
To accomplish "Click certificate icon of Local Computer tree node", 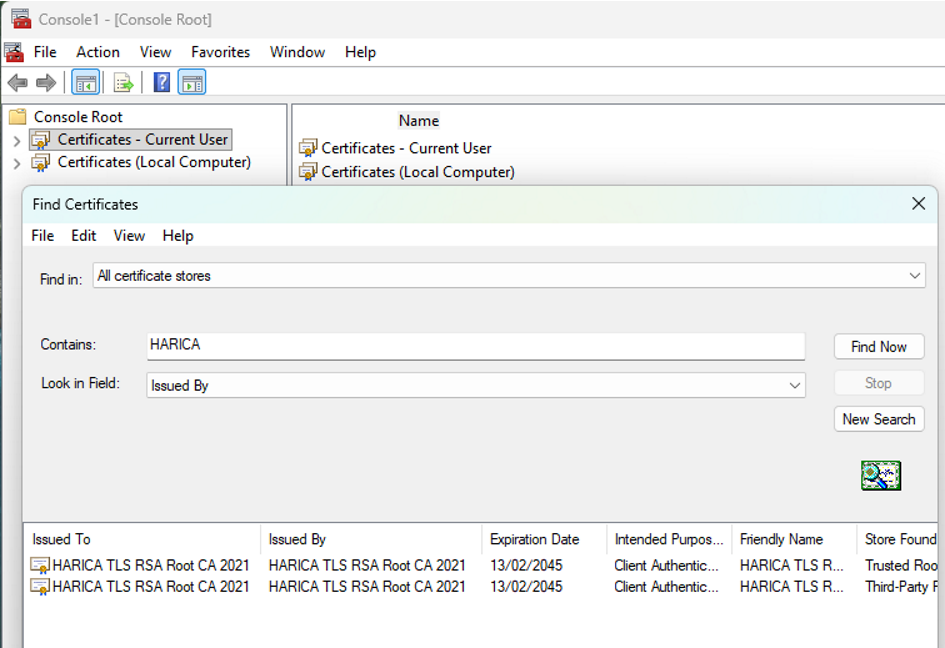I will tap(41, 163).
